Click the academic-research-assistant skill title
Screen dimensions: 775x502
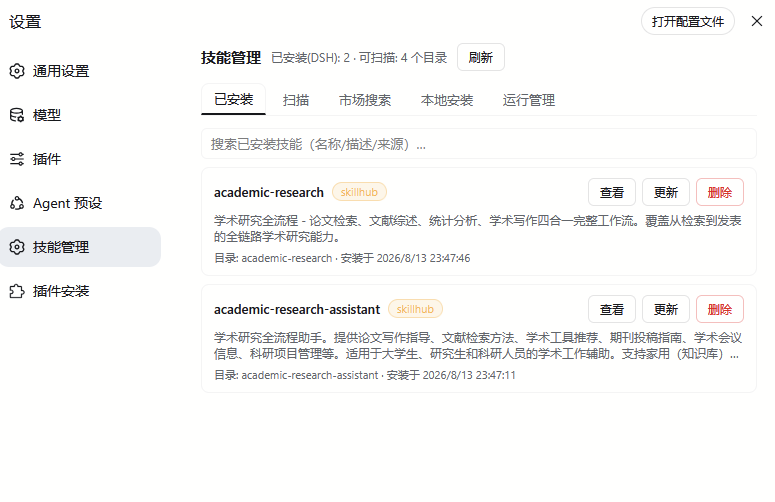pos(297,309)
